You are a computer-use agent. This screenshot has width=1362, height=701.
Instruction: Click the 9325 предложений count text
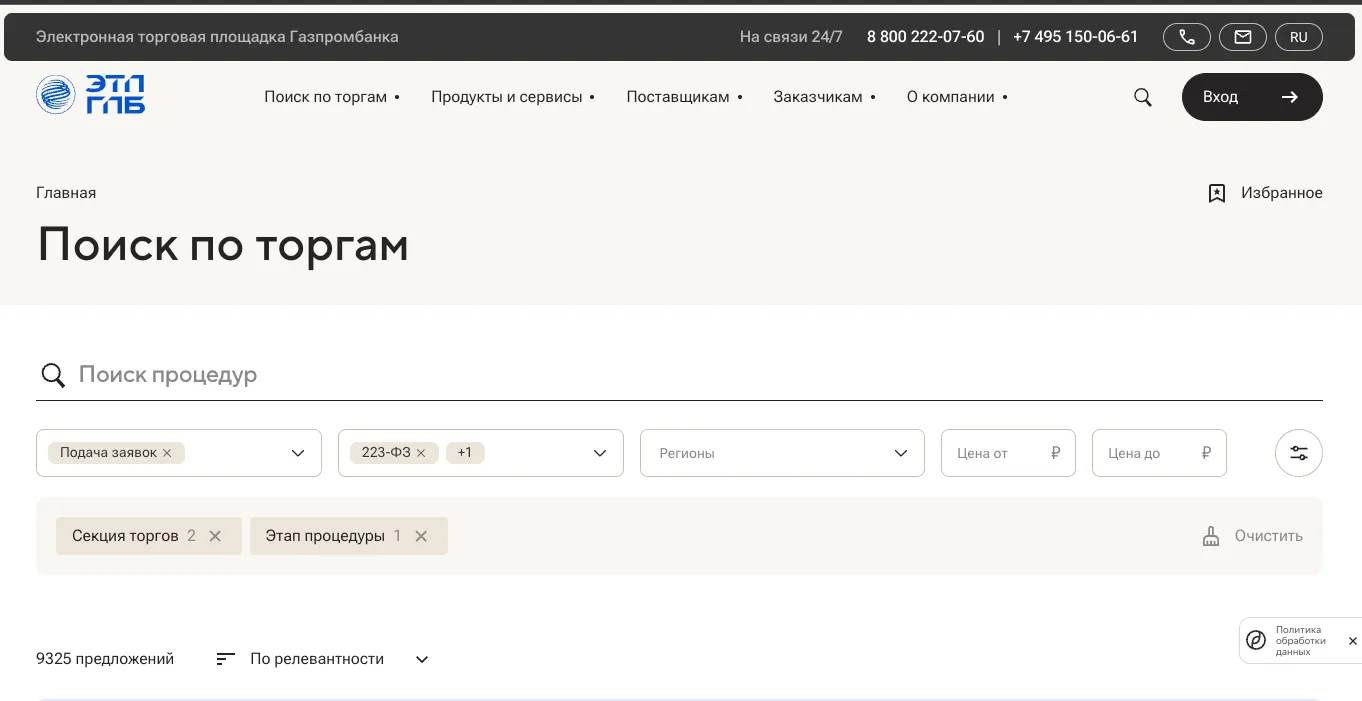(x=105, y=659)
